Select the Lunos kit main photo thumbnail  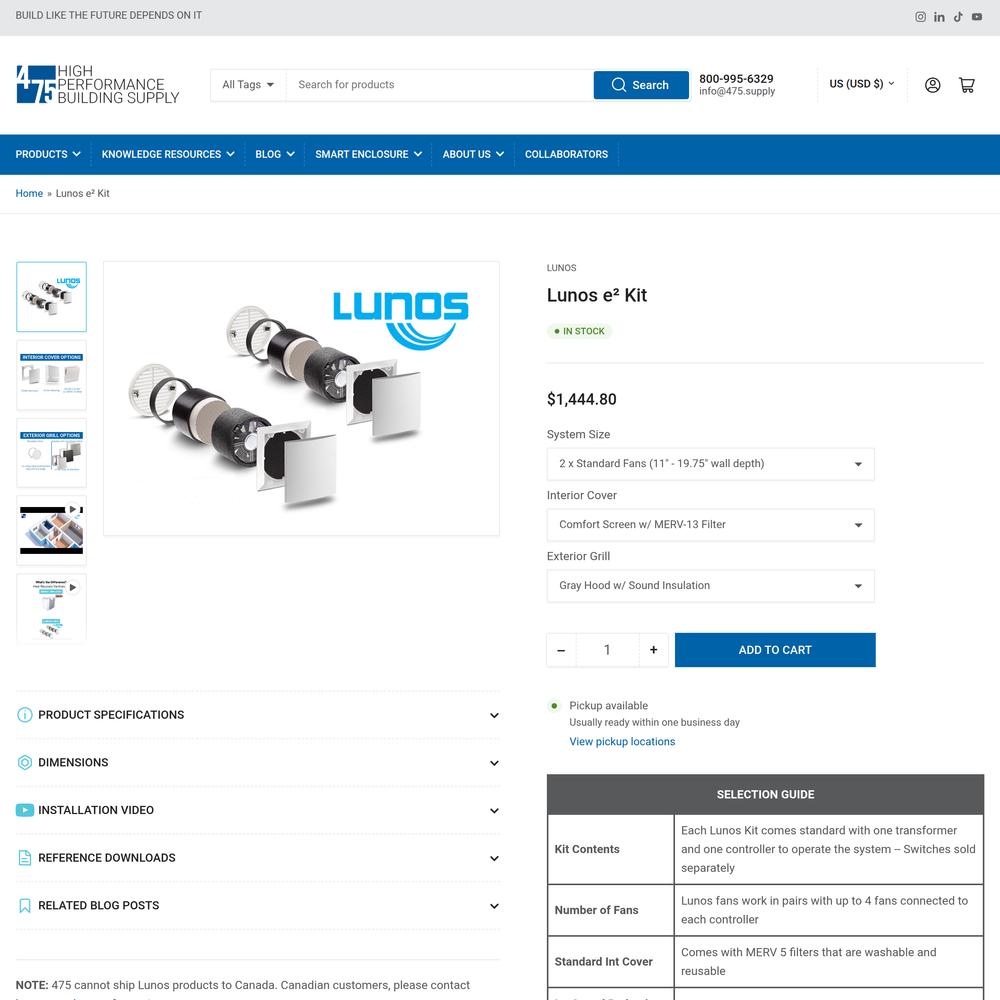(x=52, y=297)
